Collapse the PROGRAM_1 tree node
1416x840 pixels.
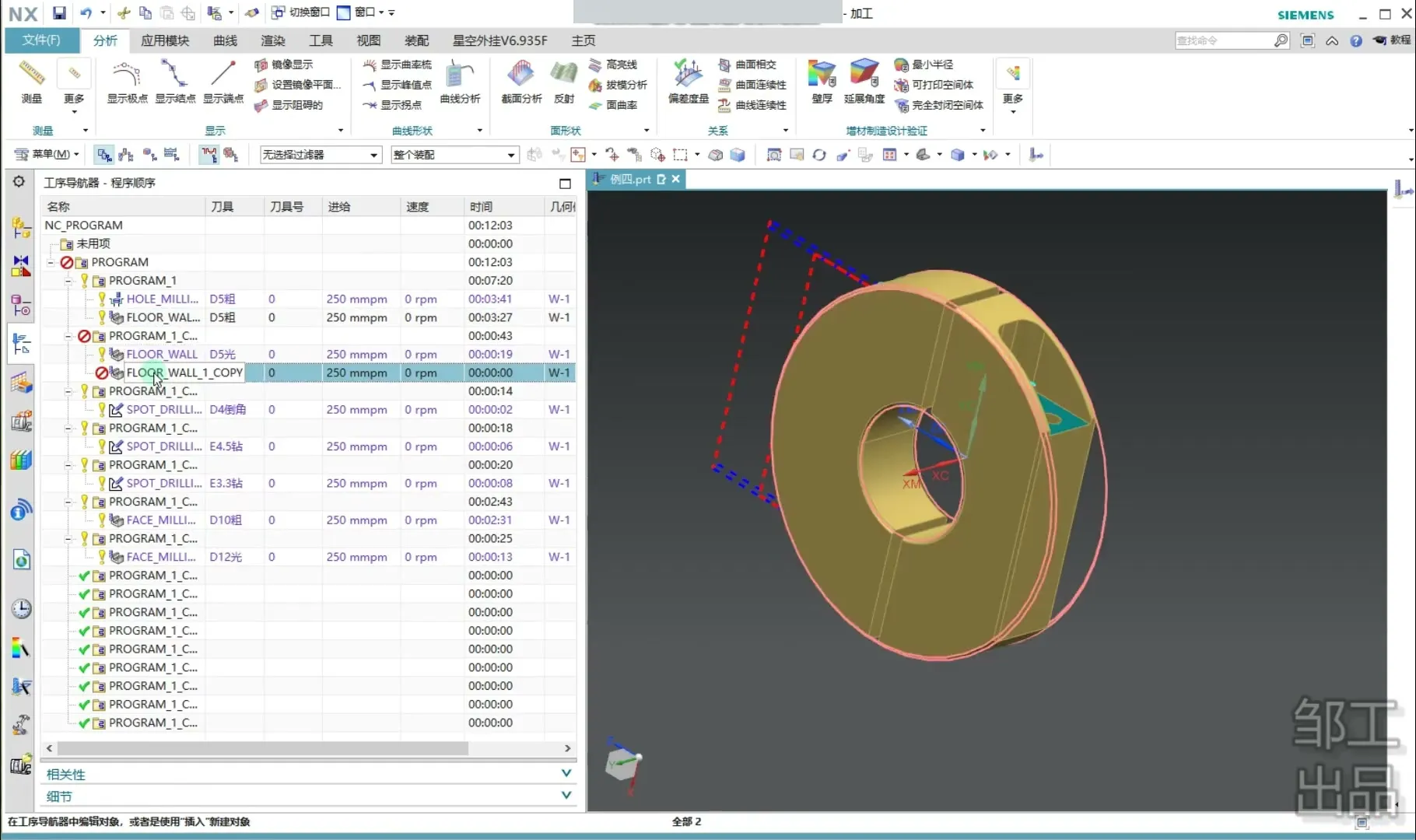click(x=68, y=281)
